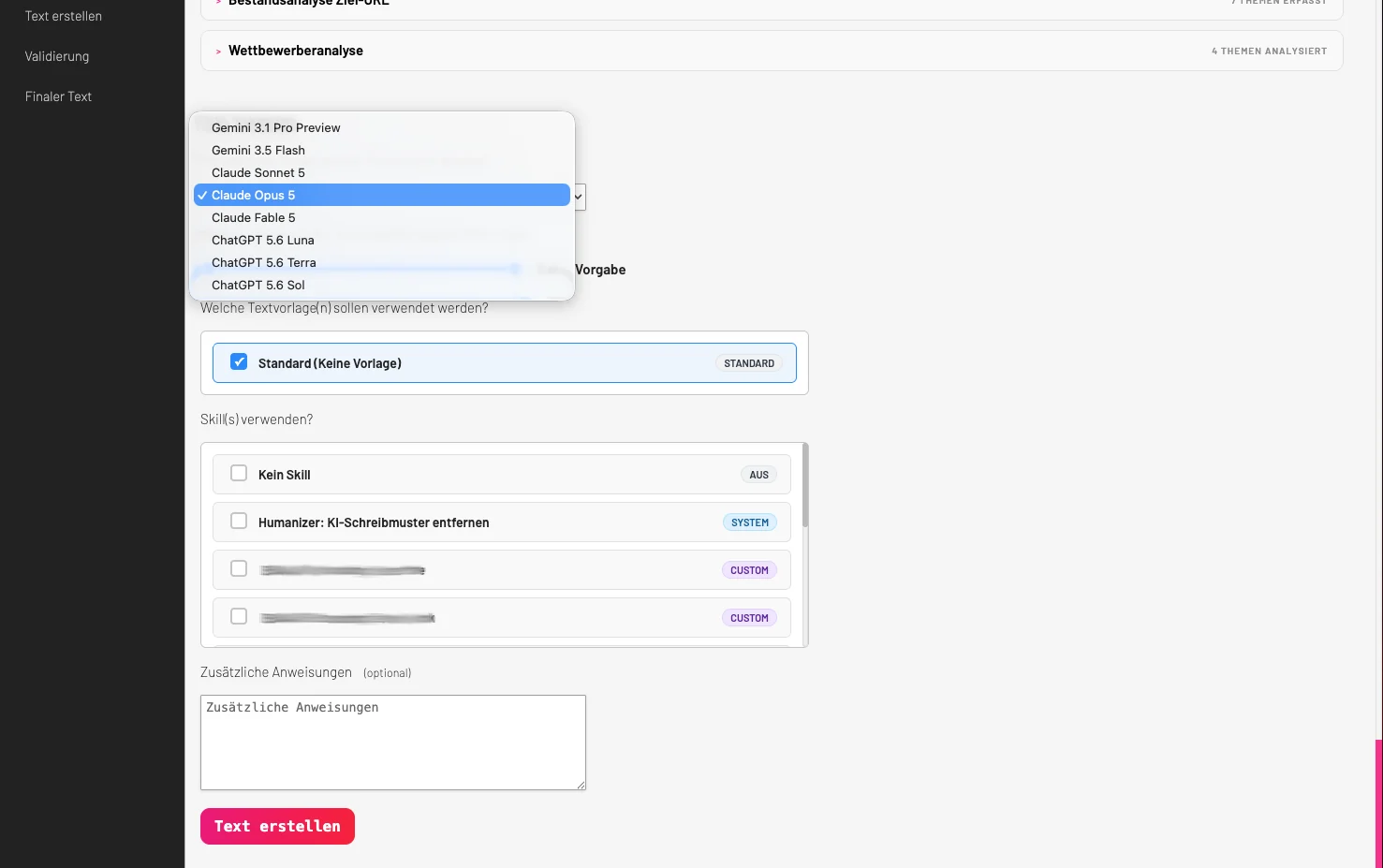Click the "(optional)" hint text

coord(388,673)
